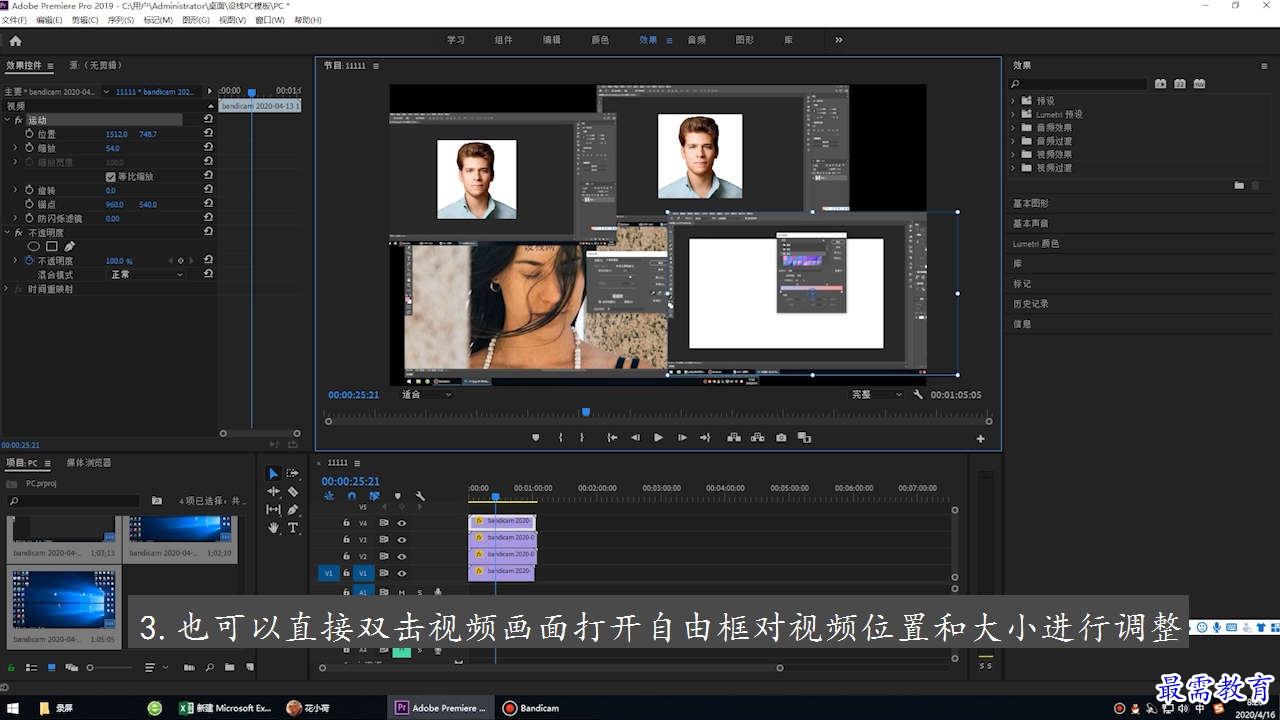Click timeline playhead on ruler

tap(495, 497)
